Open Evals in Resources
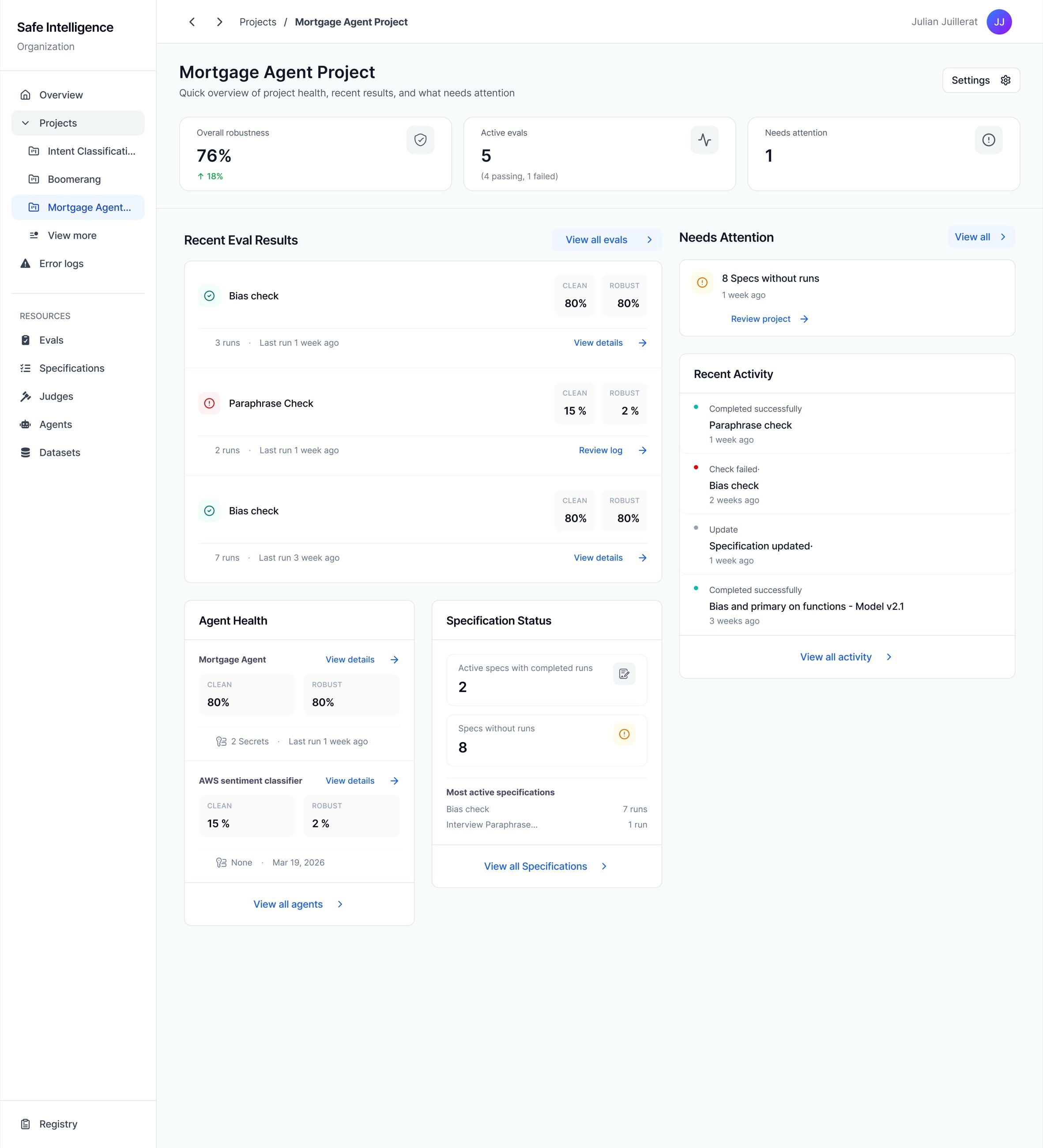The height and width of the screenshot is (1148, 1043). point(78,340)
